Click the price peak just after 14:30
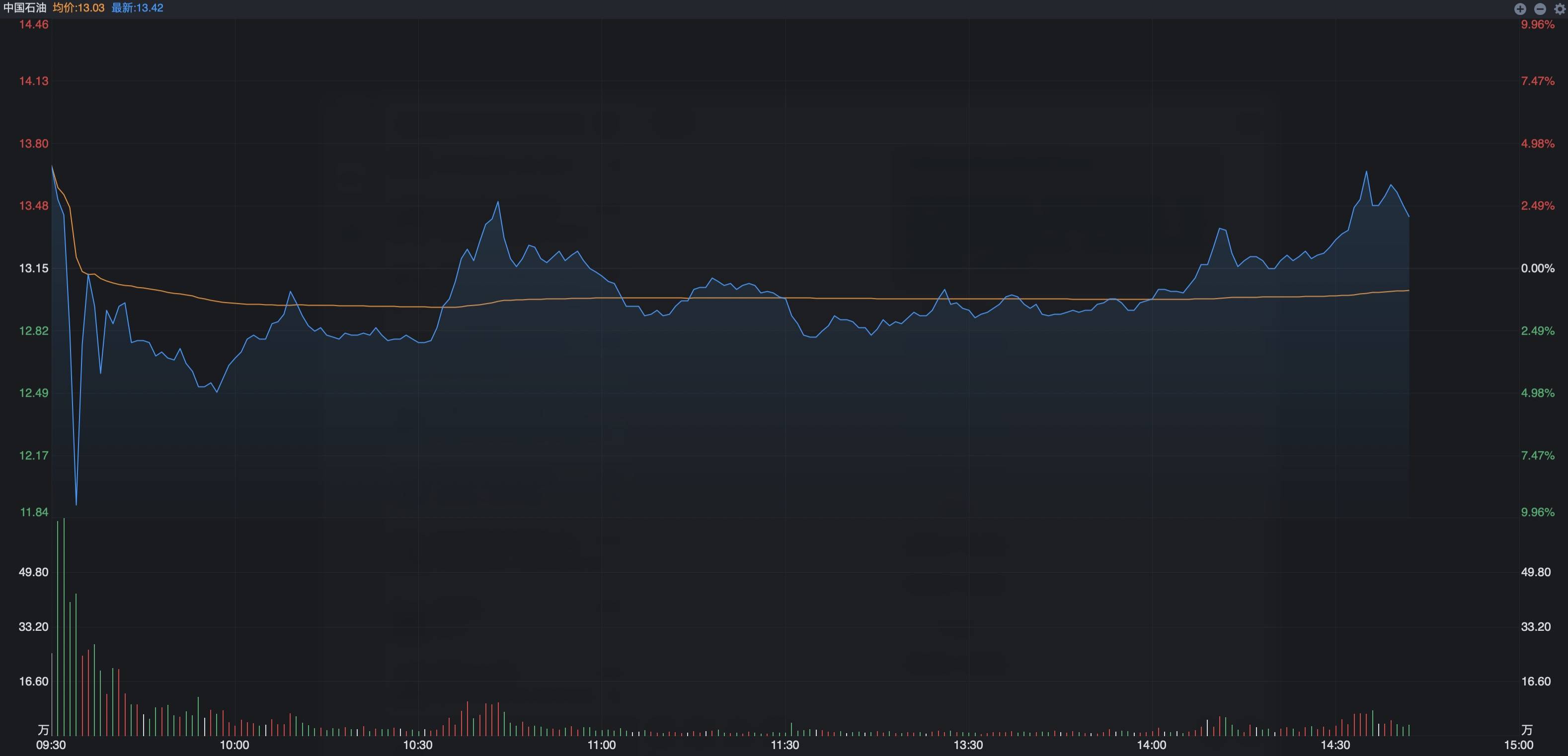 pos(1366,172)
